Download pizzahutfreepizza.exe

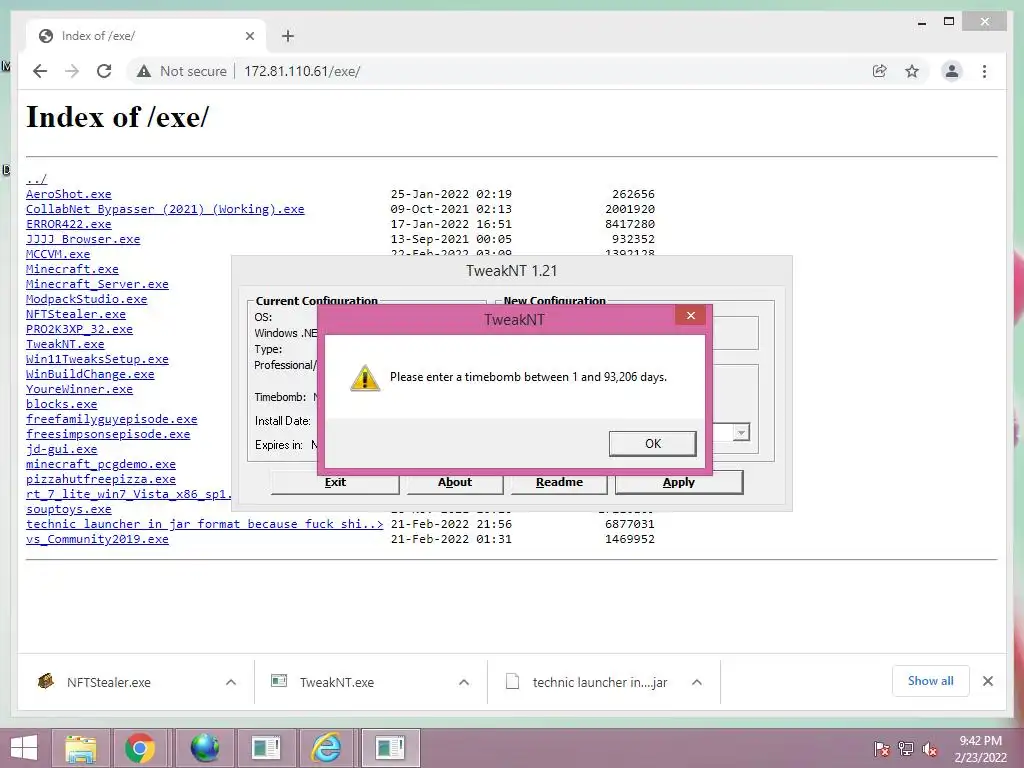(x=101, y=479)
